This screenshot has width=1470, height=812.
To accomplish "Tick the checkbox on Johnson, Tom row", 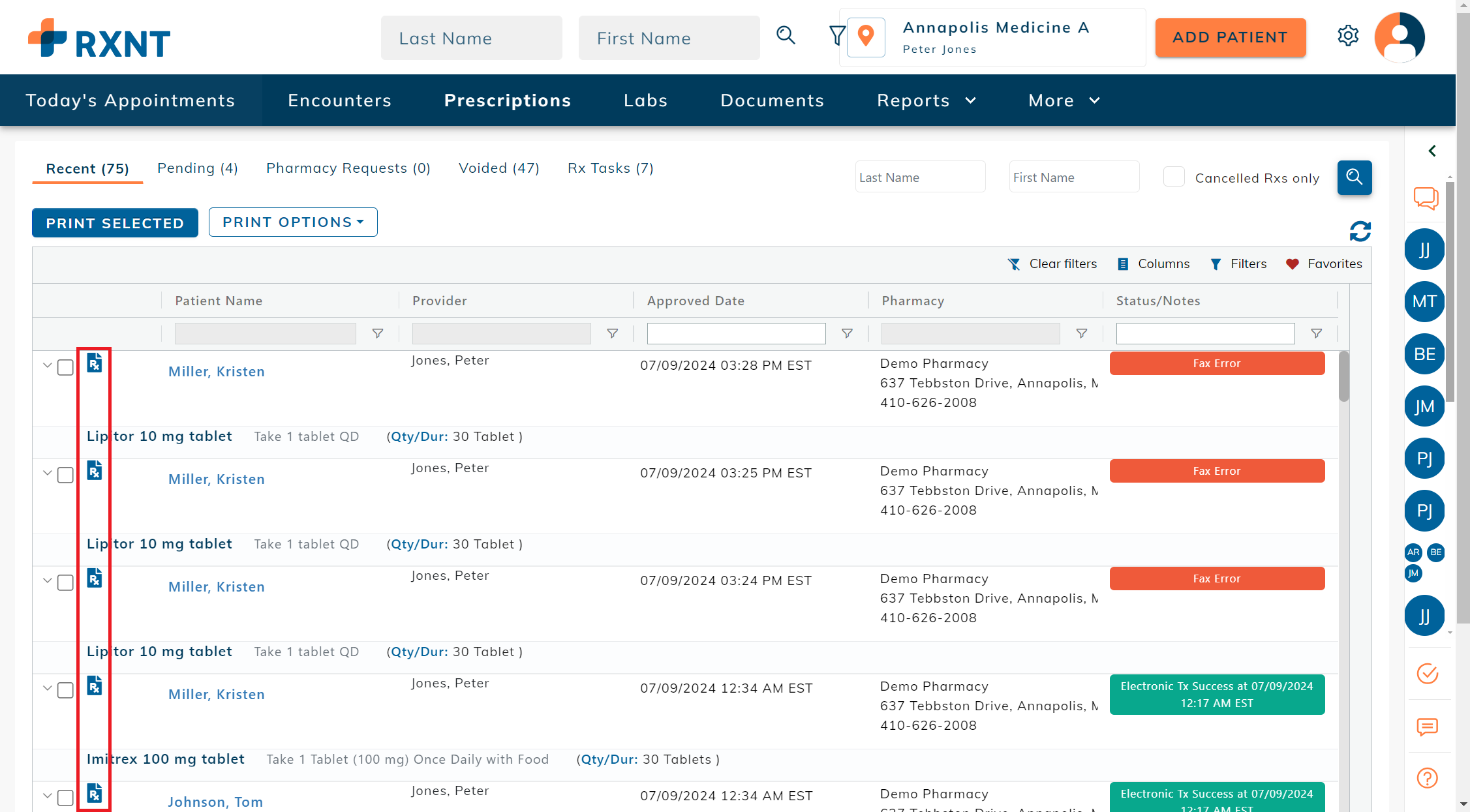I will pos(65,798).
